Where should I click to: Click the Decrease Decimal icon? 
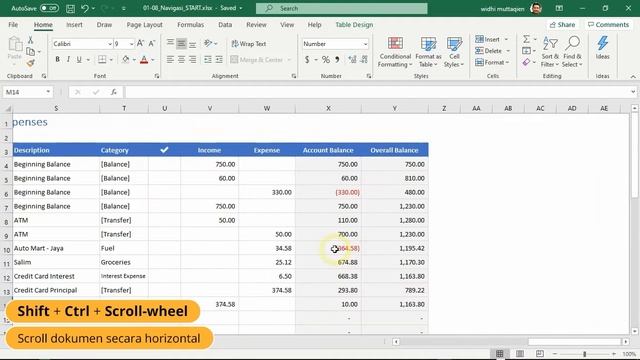[x=364, y=60]
